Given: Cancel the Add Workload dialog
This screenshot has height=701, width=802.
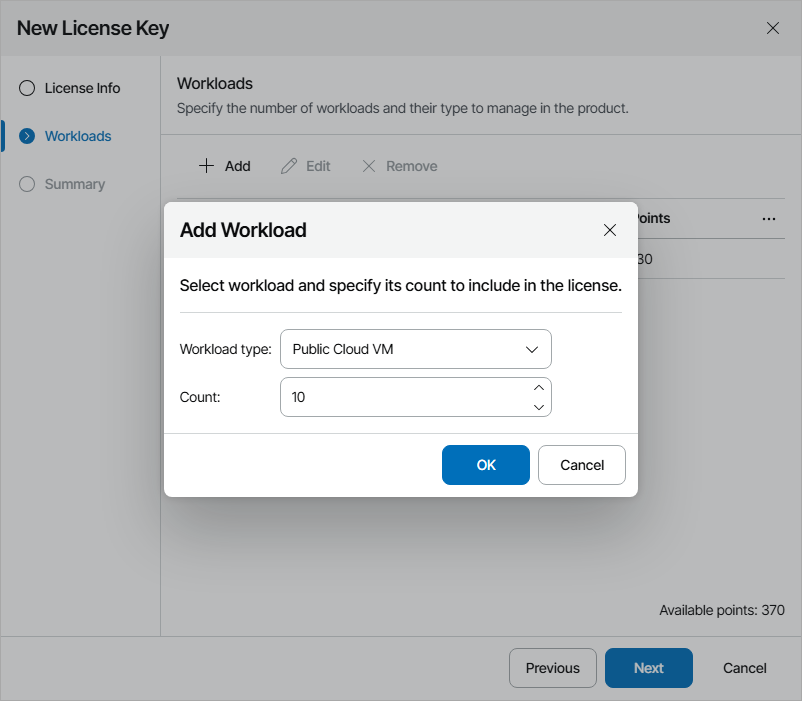Looking at the screenshot, I should coord(582,465).
